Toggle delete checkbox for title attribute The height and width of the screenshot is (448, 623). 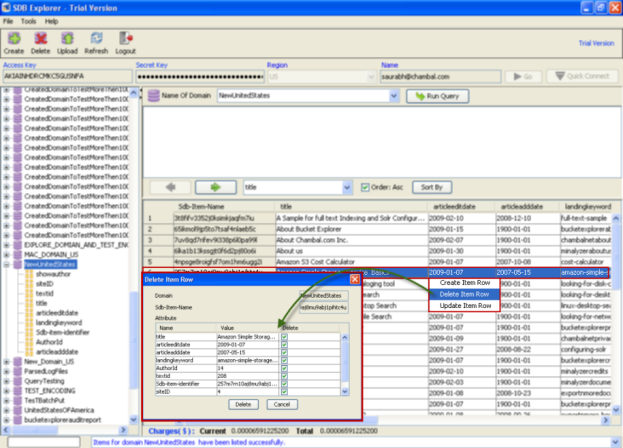click(284, 337)
